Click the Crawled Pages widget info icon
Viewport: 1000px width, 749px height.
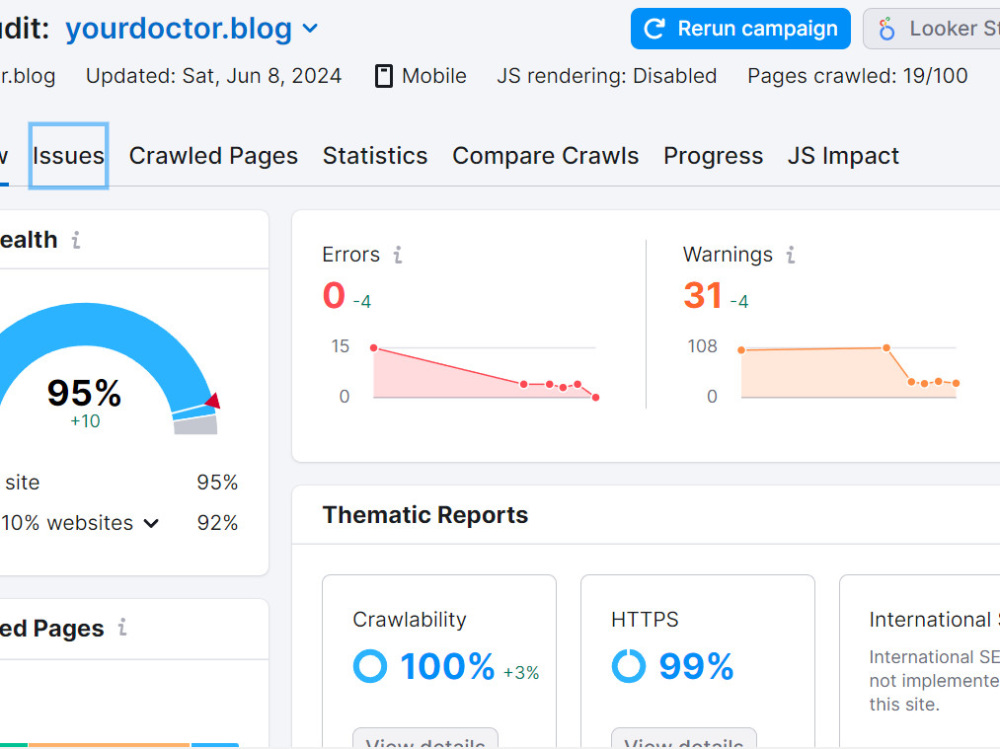(x=122, y=628)
